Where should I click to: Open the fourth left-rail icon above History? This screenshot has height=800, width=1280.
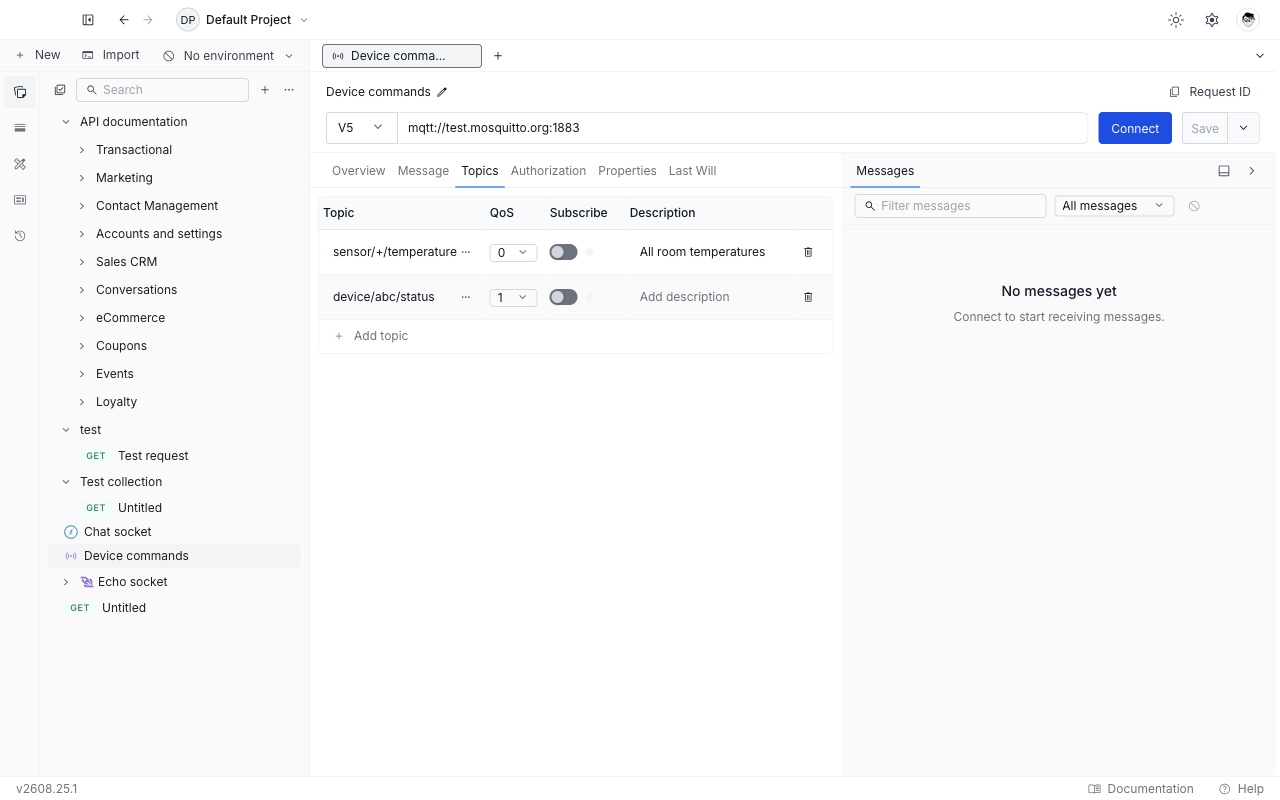click(20, 200)
